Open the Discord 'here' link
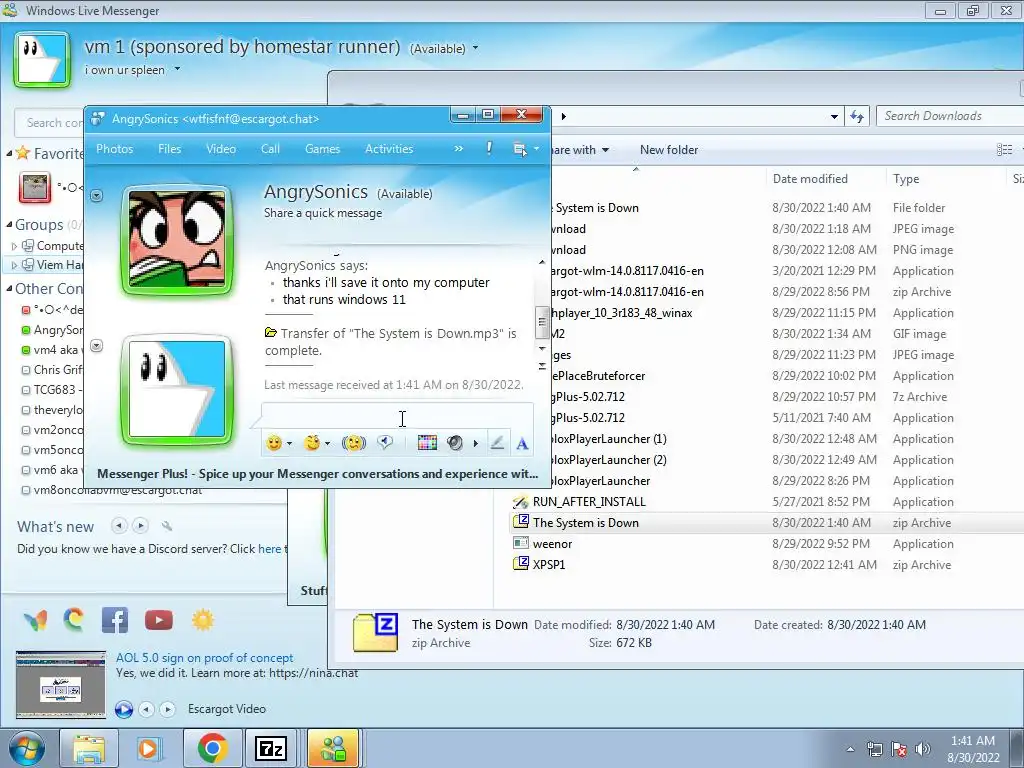Viewport: 1024px width, 768px height. [269, 549]
